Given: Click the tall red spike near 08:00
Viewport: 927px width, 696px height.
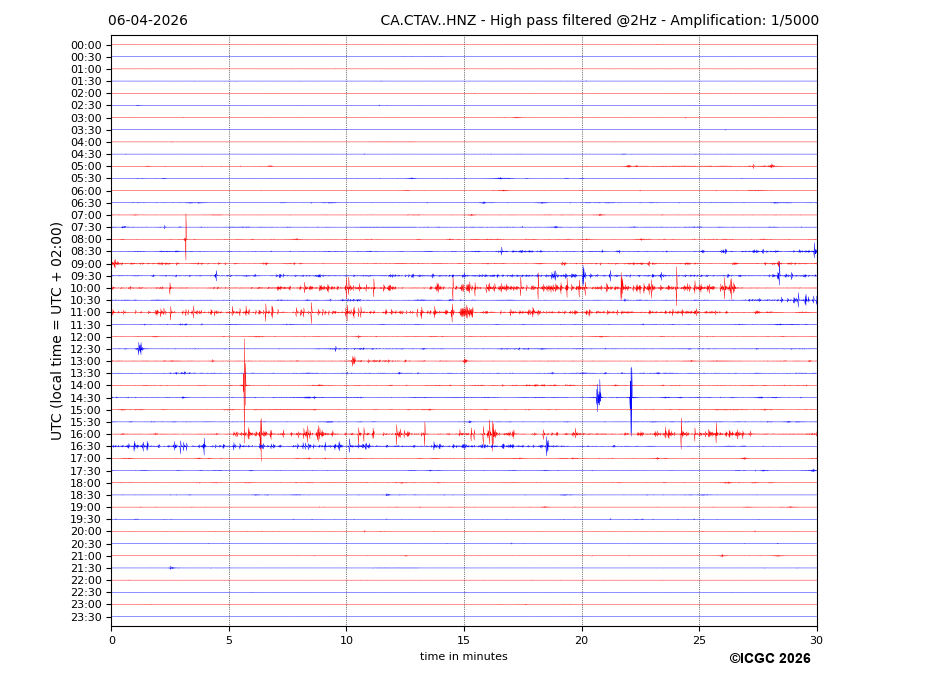Looking at the screenshot, I should [185, 237].
